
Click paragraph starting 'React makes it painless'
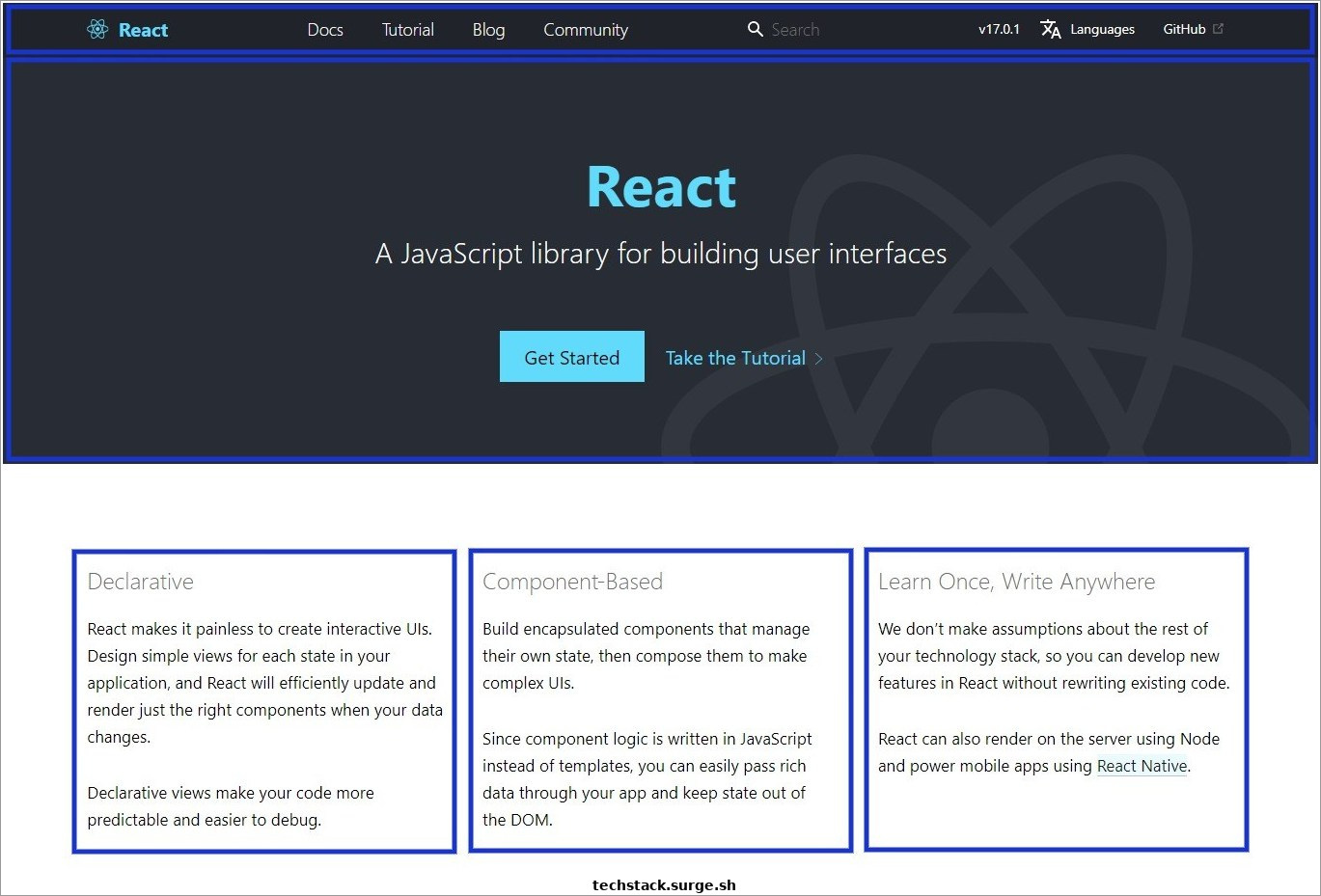tap(265, 683)
